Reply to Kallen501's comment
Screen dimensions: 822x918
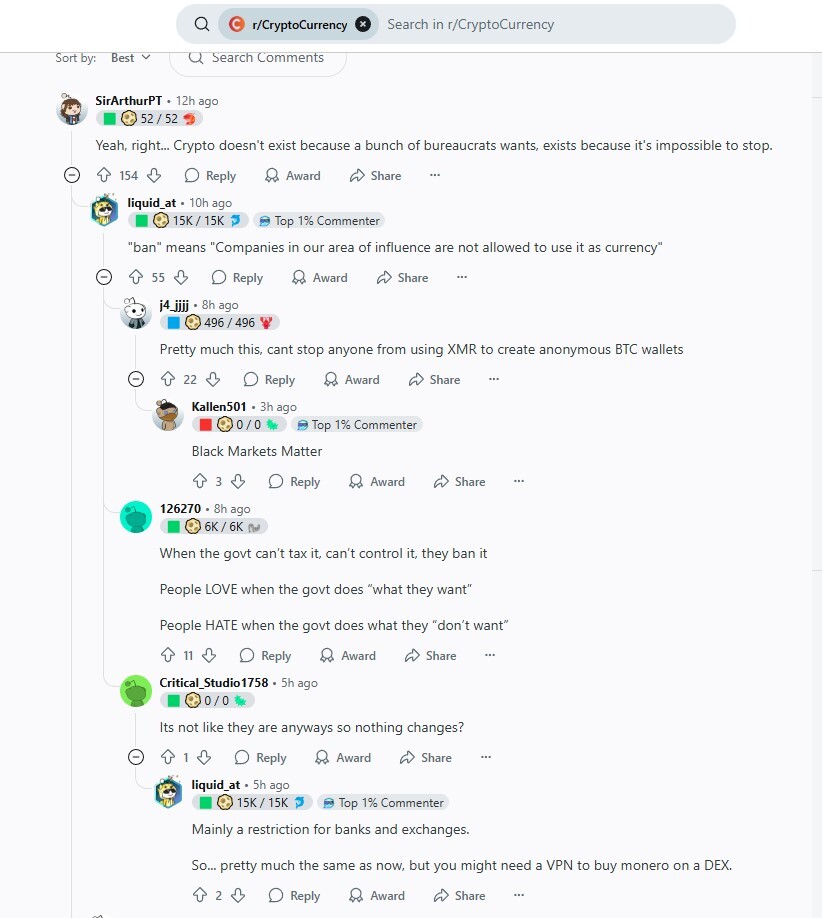click(294, 481)
